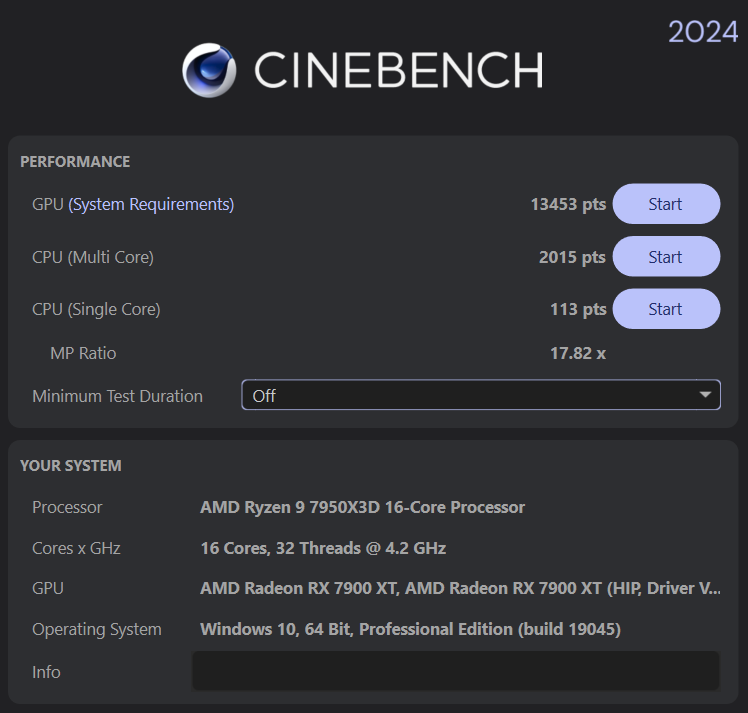Click the Processor label
The height and width of the screenshot is (713, 748).
67,507
